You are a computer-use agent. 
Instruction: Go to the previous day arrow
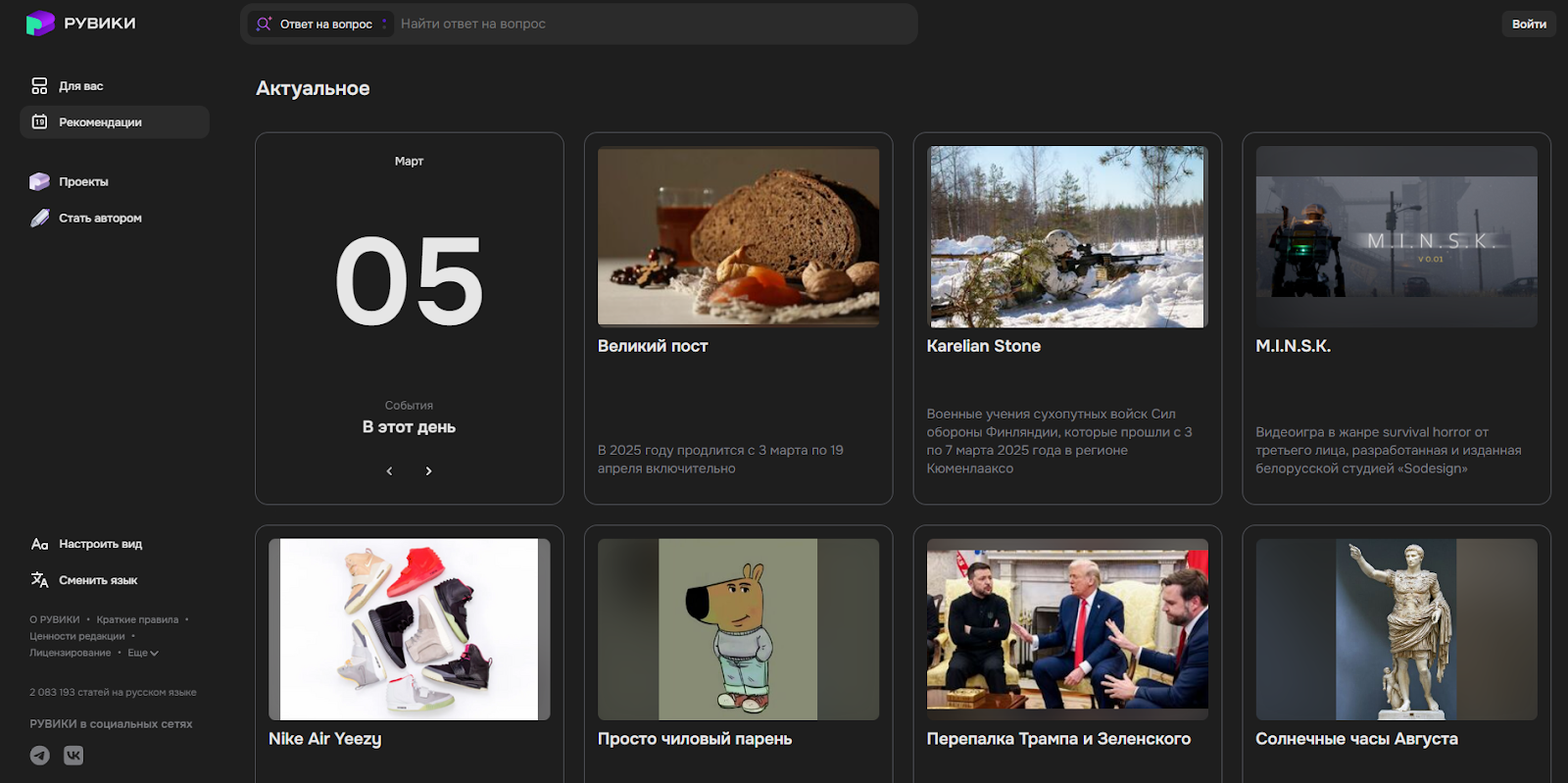click(389, 471)
